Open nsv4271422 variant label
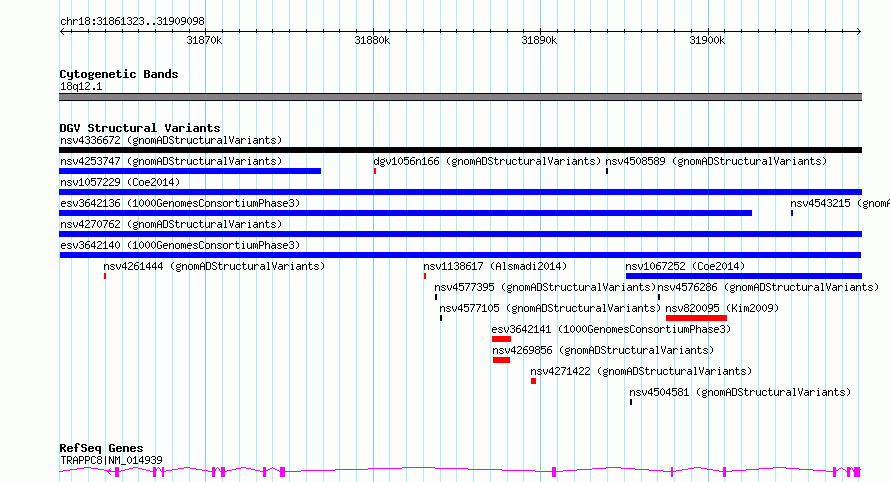Screen dimensions: 890x482 [641, 371]
